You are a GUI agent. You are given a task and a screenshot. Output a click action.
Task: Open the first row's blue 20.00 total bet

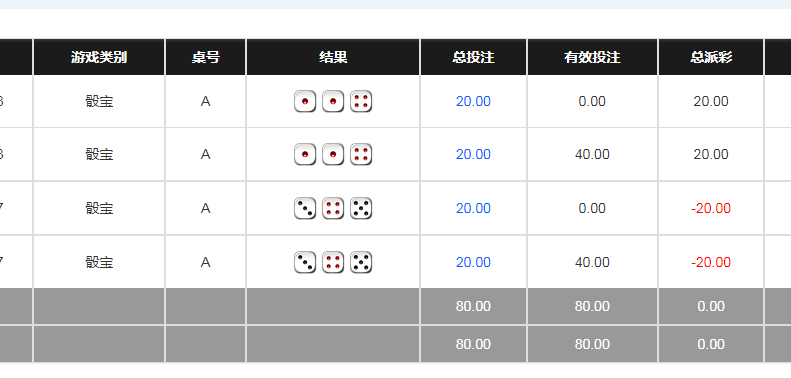tap(473, 101)
